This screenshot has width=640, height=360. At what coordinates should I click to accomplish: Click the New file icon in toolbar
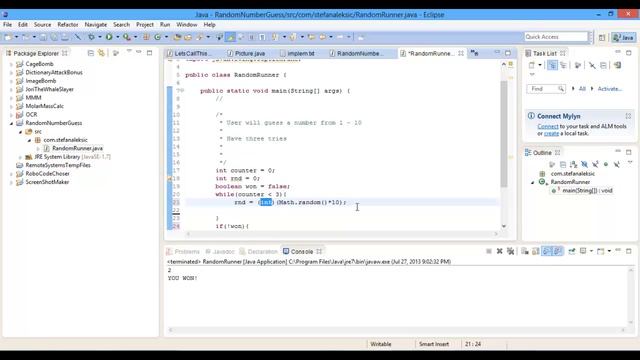[x=8, y=37]
